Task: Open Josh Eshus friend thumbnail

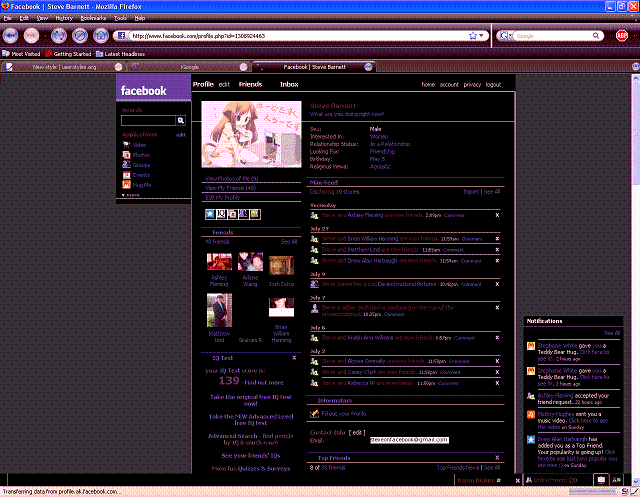Action: (x=281, y=265)
